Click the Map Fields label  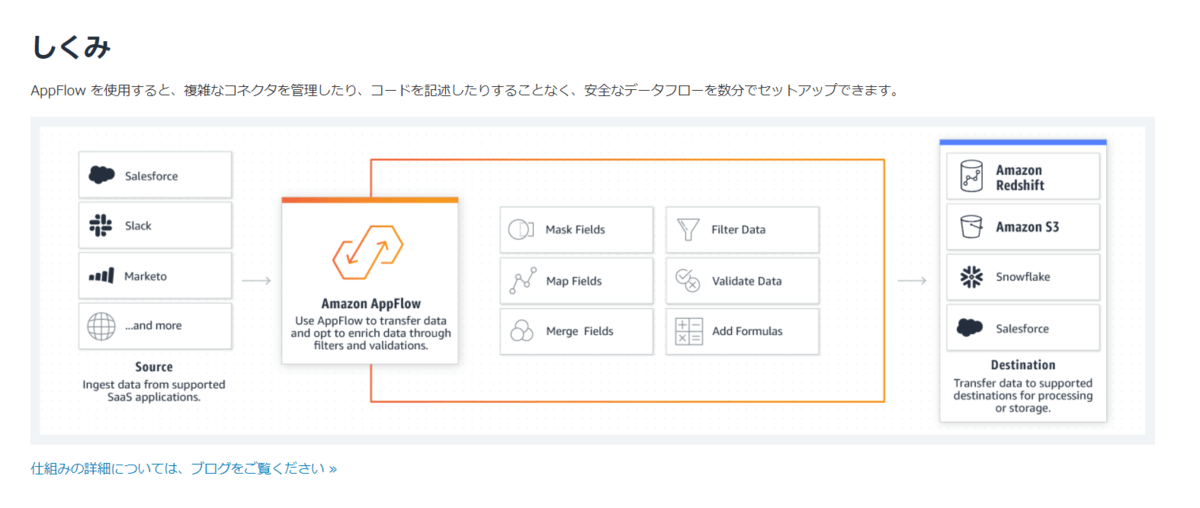point(574,281)
